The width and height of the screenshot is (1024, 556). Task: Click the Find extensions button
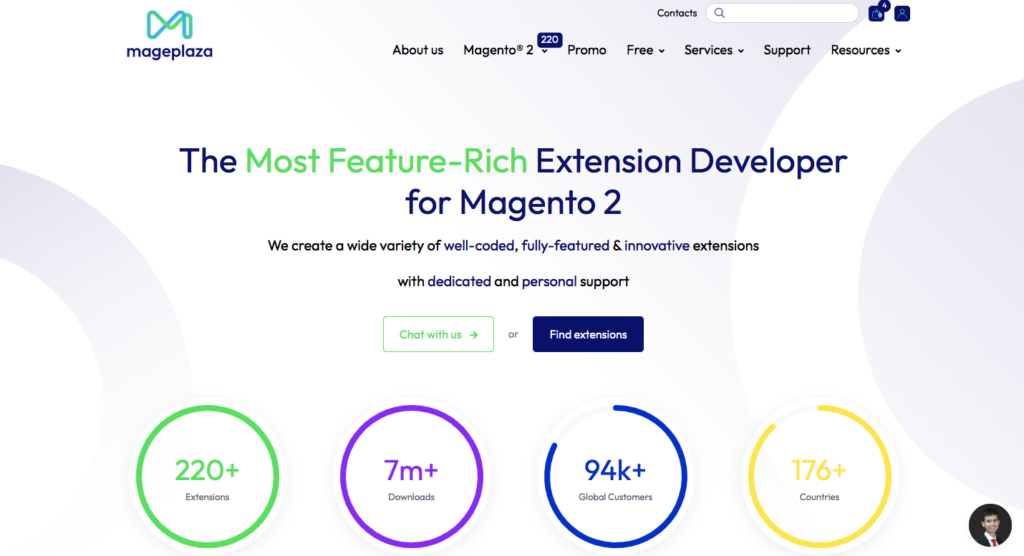(x=588, y=335)
